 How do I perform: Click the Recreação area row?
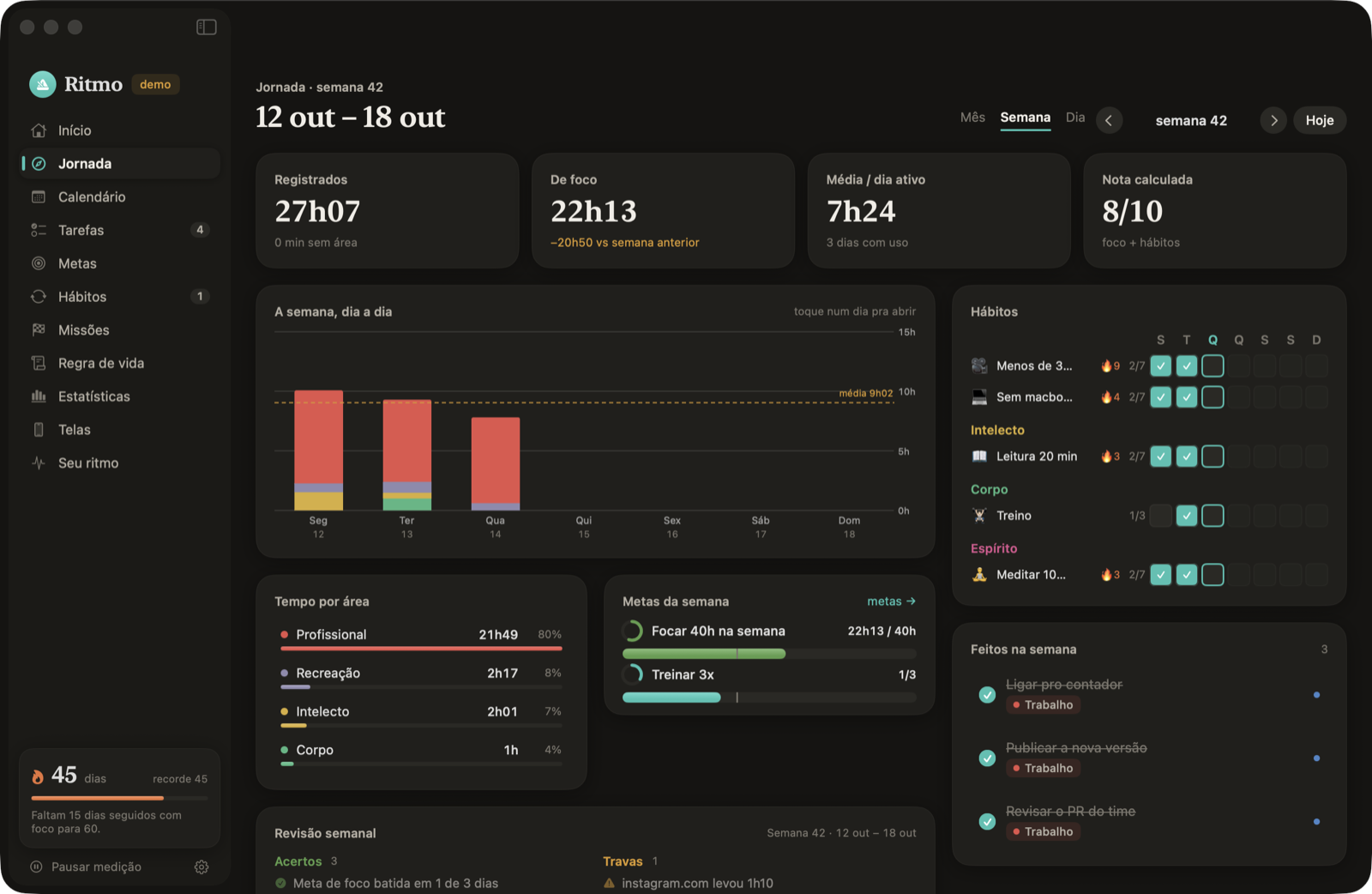tap(421, 676)
